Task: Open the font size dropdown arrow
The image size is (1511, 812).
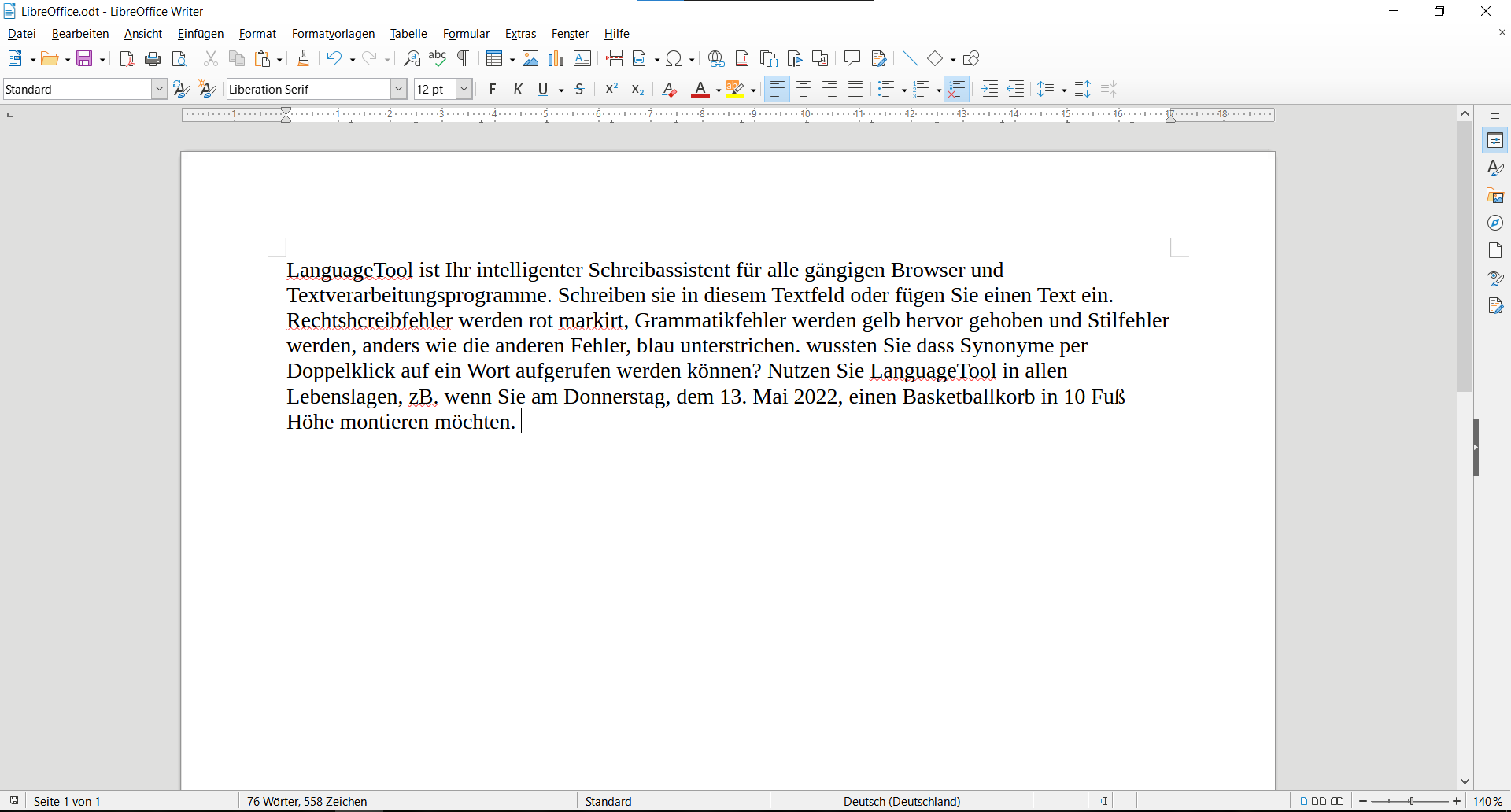Action: tap(464, 90)
